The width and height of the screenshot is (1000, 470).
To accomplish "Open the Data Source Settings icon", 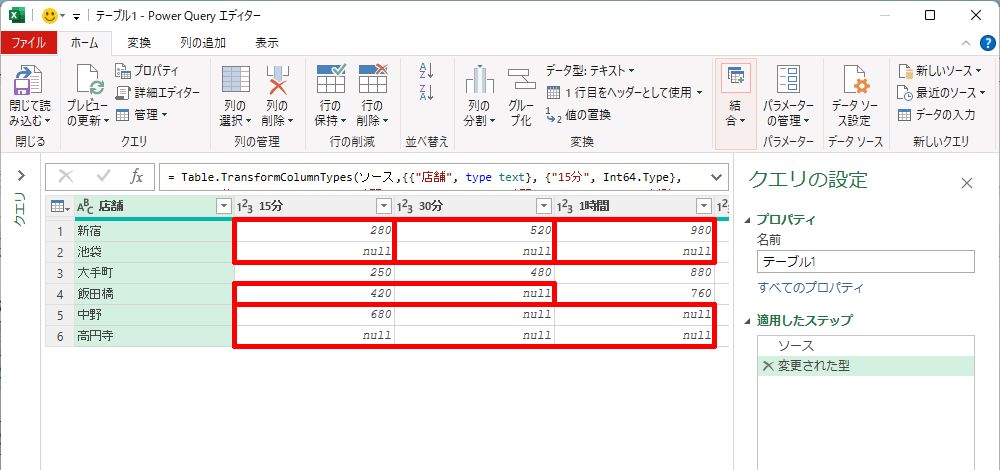I will pos(855,80).
